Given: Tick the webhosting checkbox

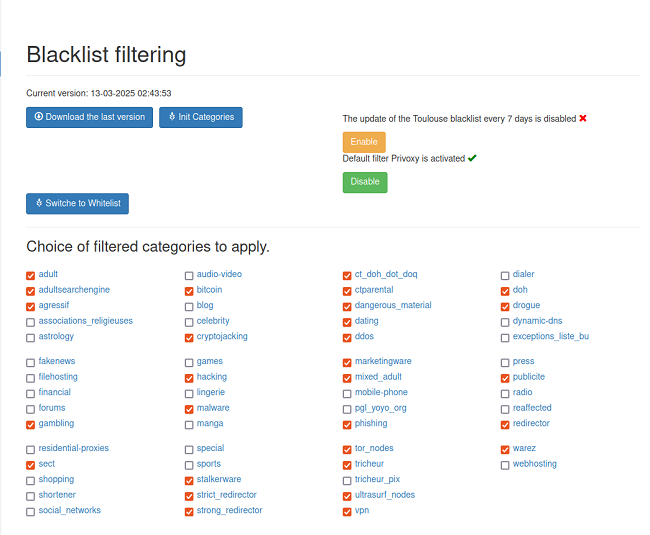Looking at the screenshot, I should 505,464.
